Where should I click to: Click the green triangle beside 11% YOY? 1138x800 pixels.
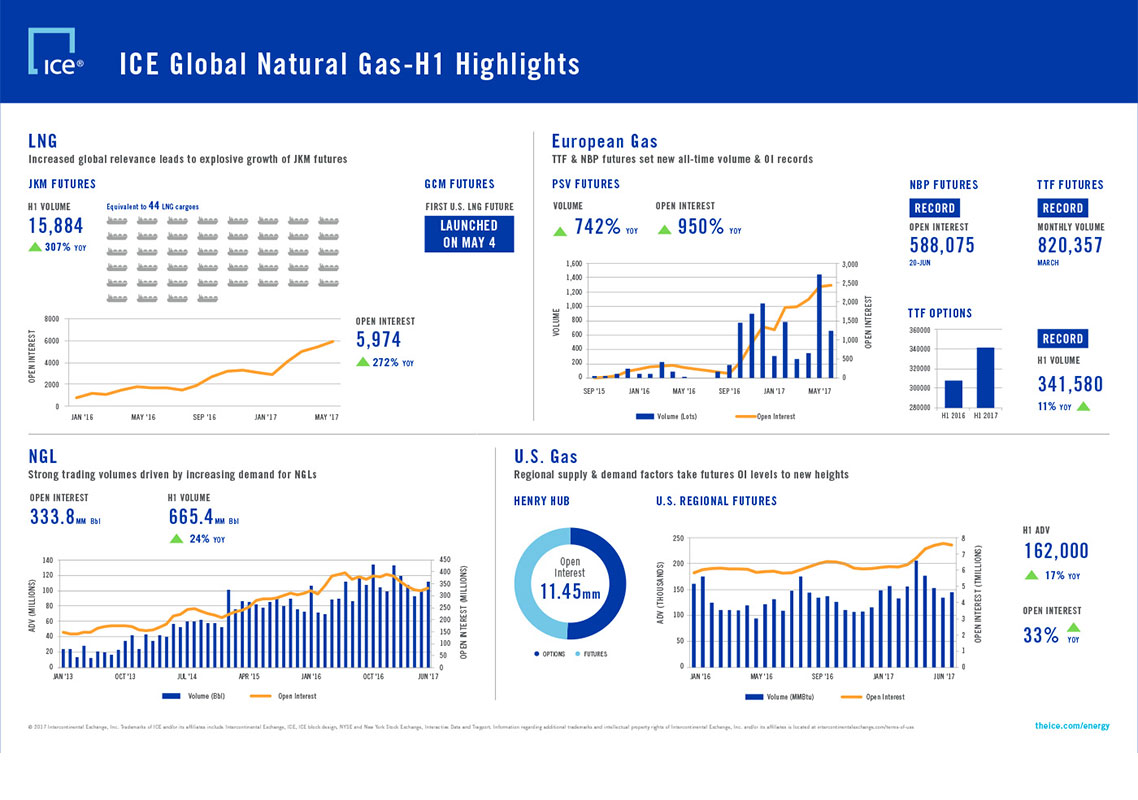coord(1082,407)
